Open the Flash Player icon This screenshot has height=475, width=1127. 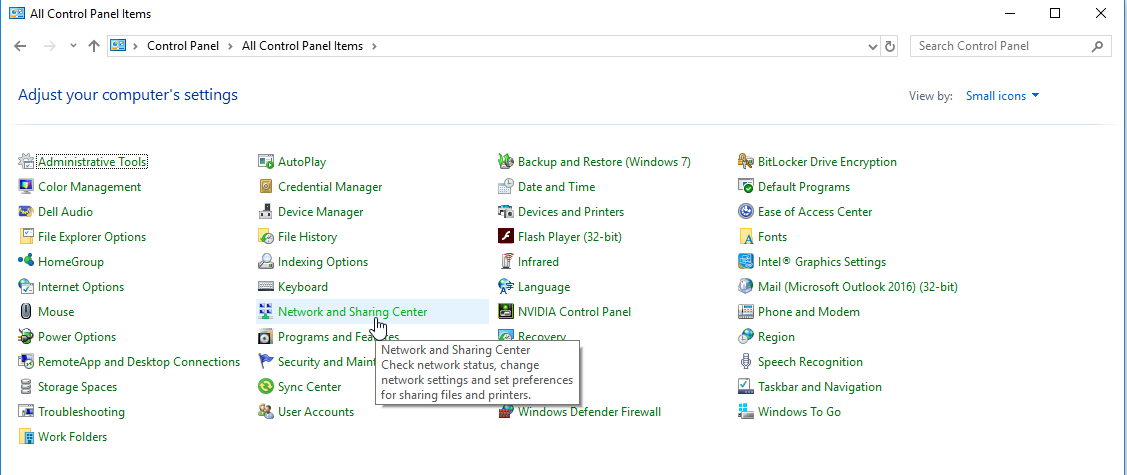[x=506, y=236]
